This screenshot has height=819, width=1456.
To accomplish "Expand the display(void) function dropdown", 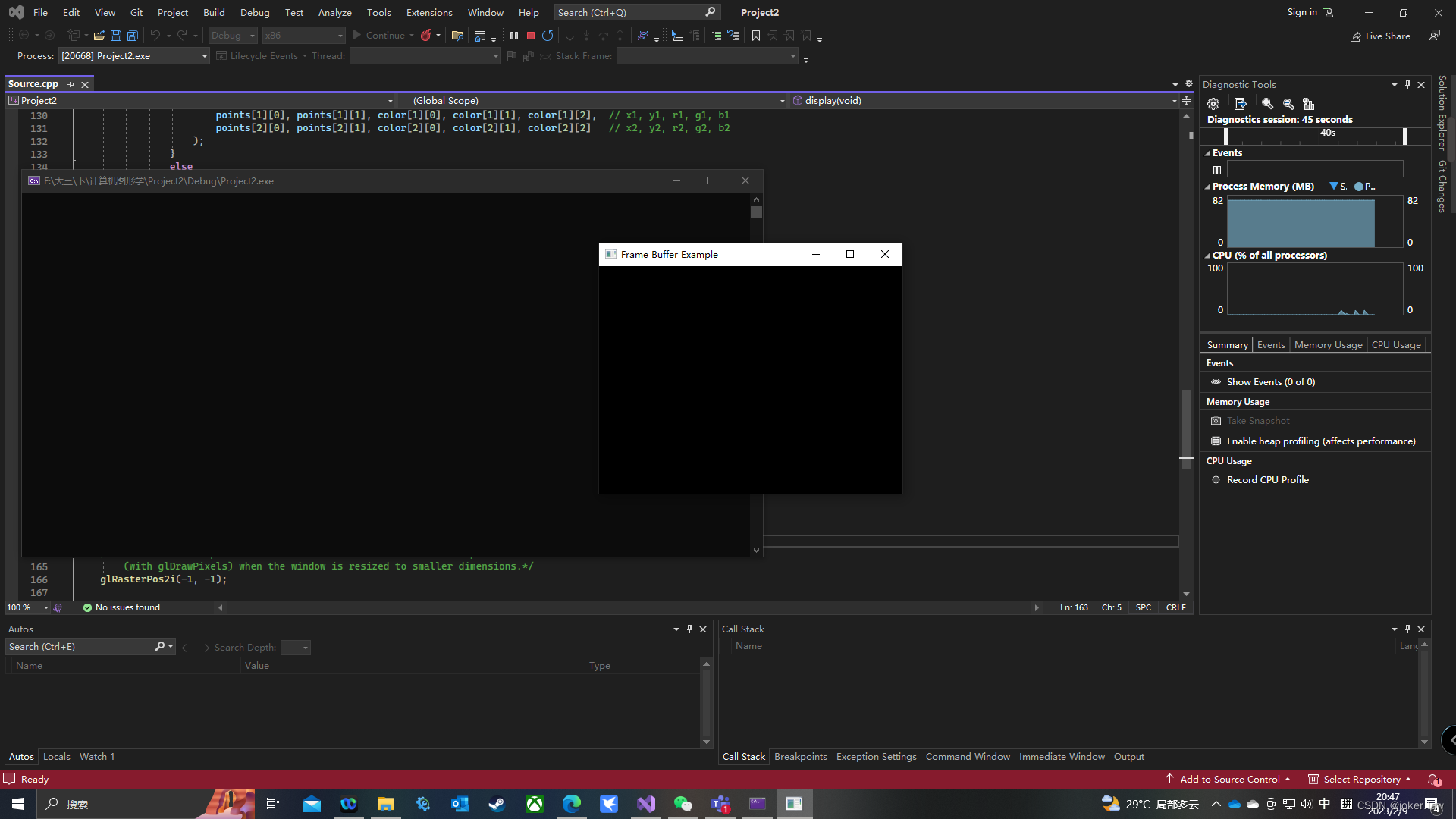I will point(1174,101).
